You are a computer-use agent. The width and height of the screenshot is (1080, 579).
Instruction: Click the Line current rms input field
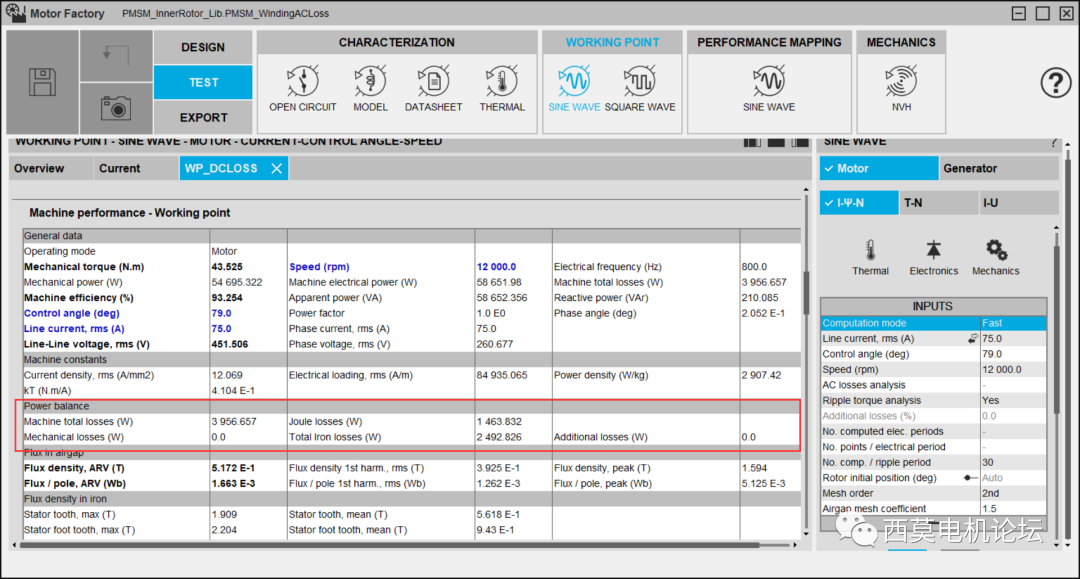(x=1012, y=339)
